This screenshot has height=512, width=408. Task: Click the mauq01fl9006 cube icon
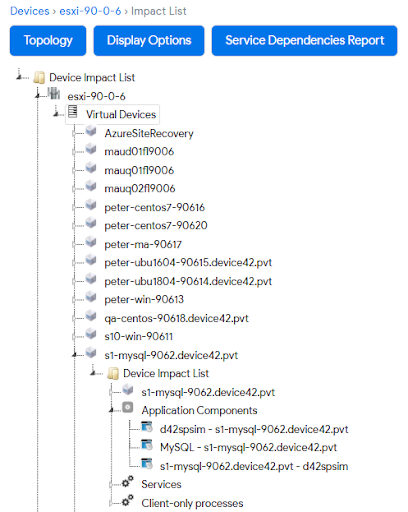(91, 167)
